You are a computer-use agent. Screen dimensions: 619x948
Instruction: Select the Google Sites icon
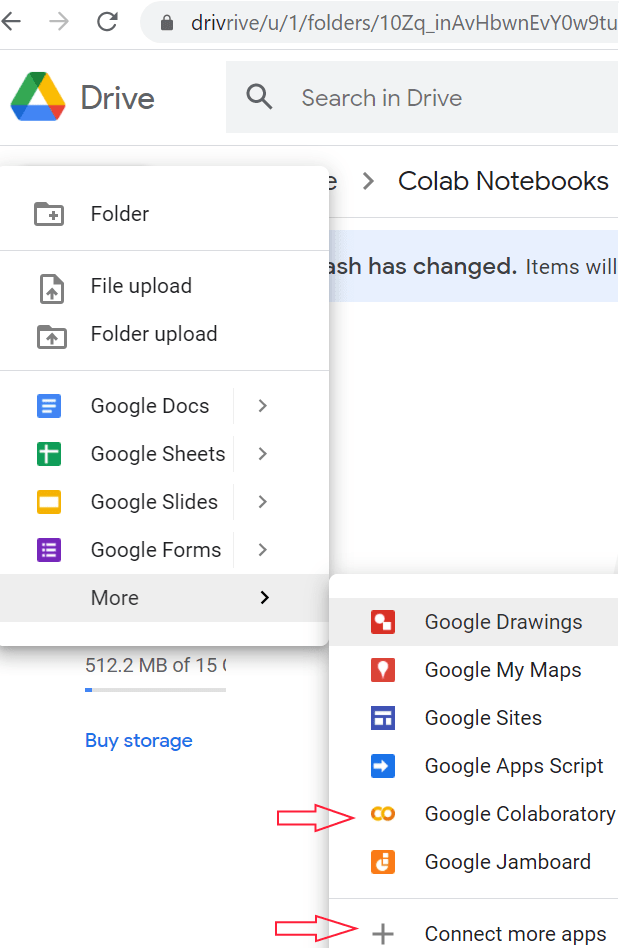point(383,718)
